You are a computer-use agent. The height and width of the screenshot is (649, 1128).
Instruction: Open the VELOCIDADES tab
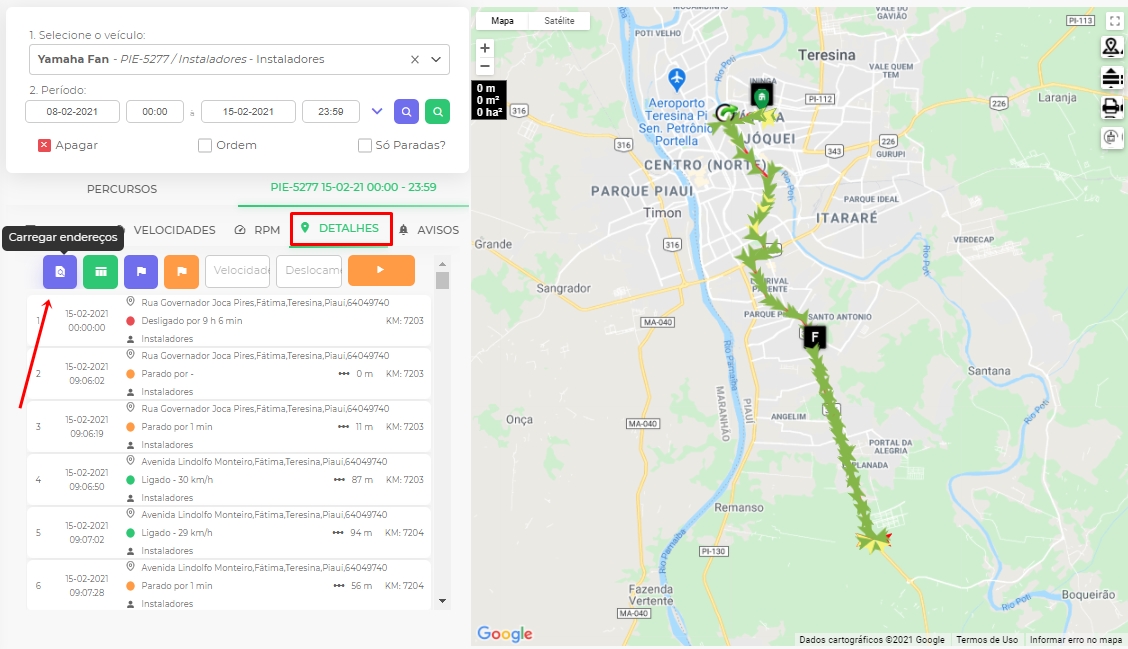[x=175, y=230]
